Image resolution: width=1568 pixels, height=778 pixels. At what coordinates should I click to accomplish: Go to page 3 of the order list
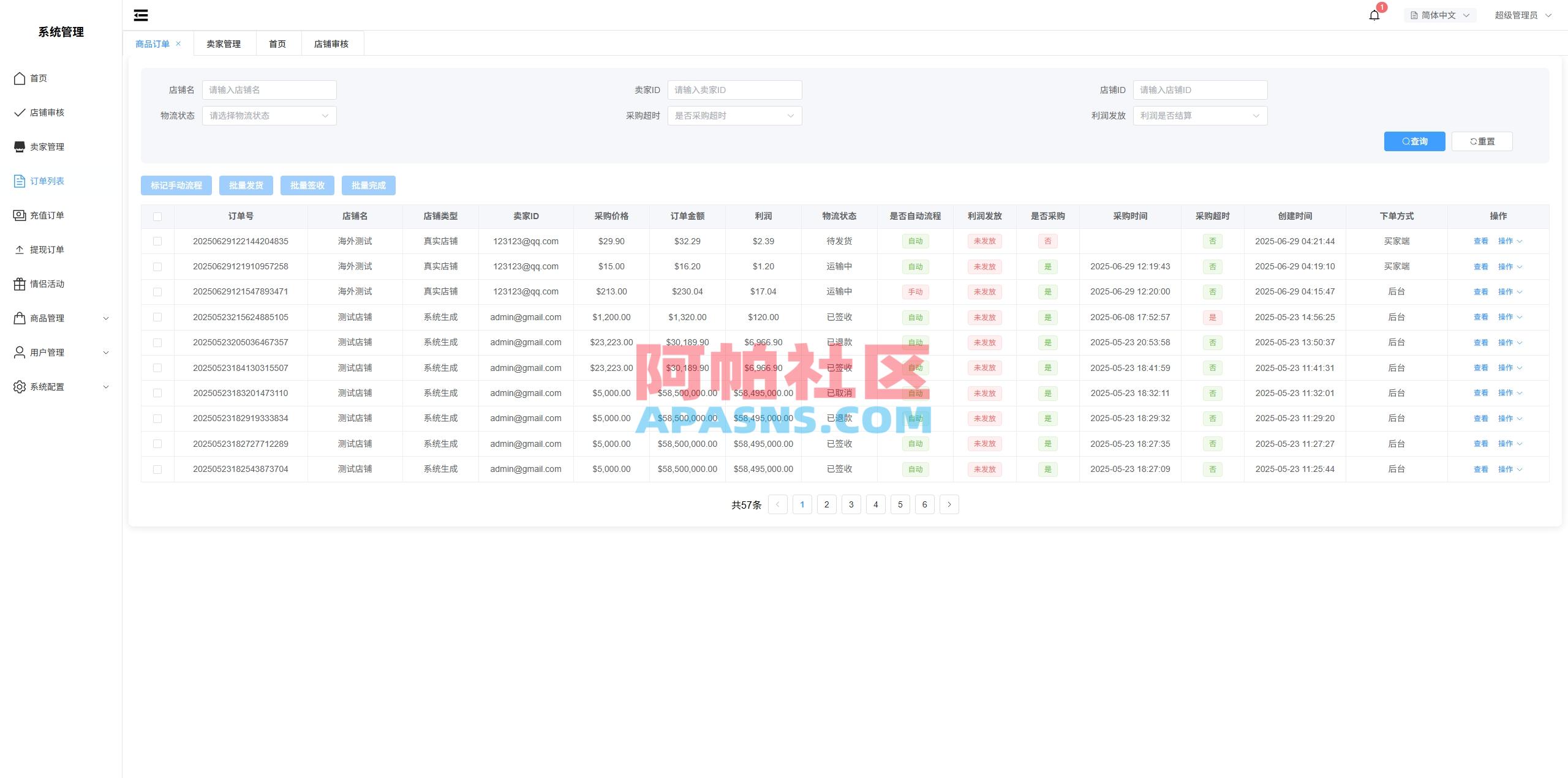(851, 504)
